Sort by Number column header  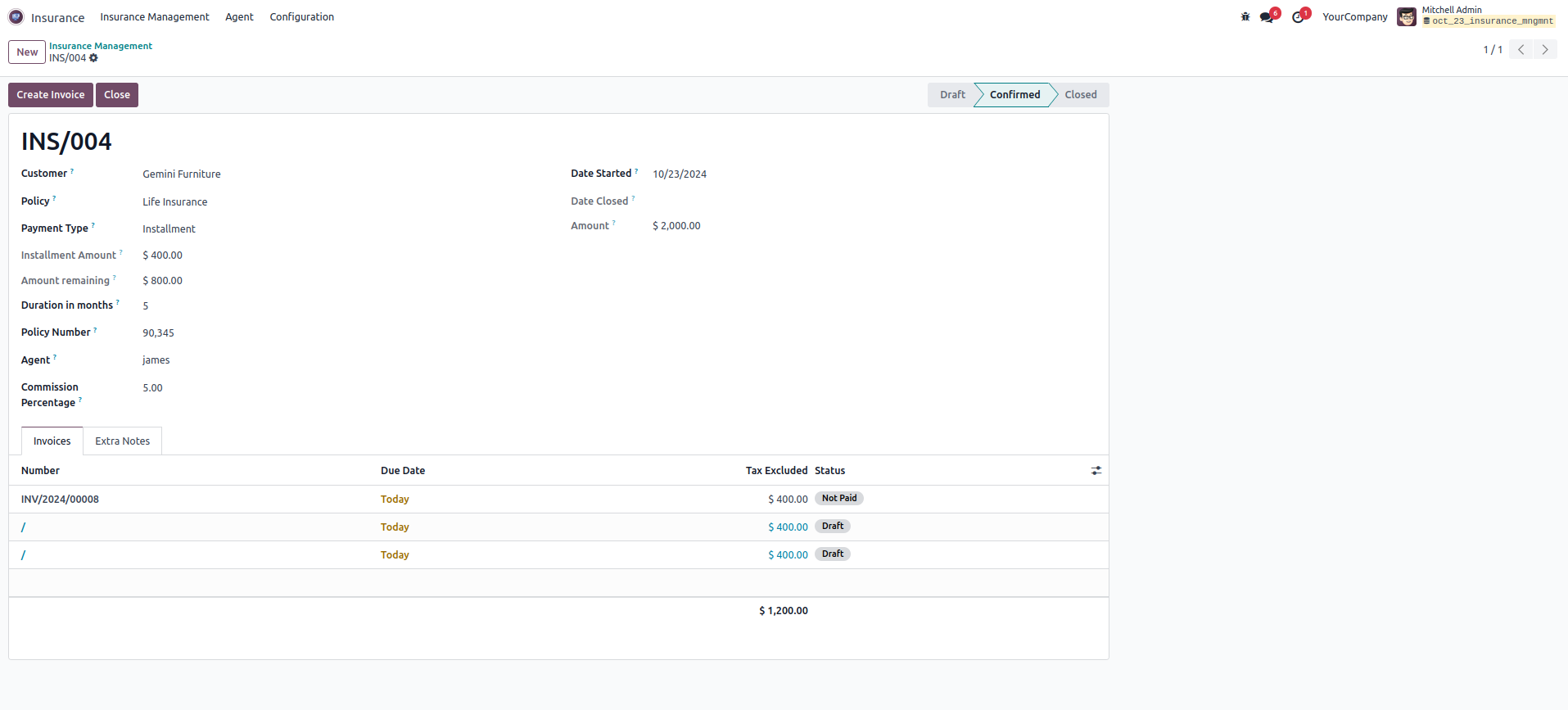[x=40, y=471]
